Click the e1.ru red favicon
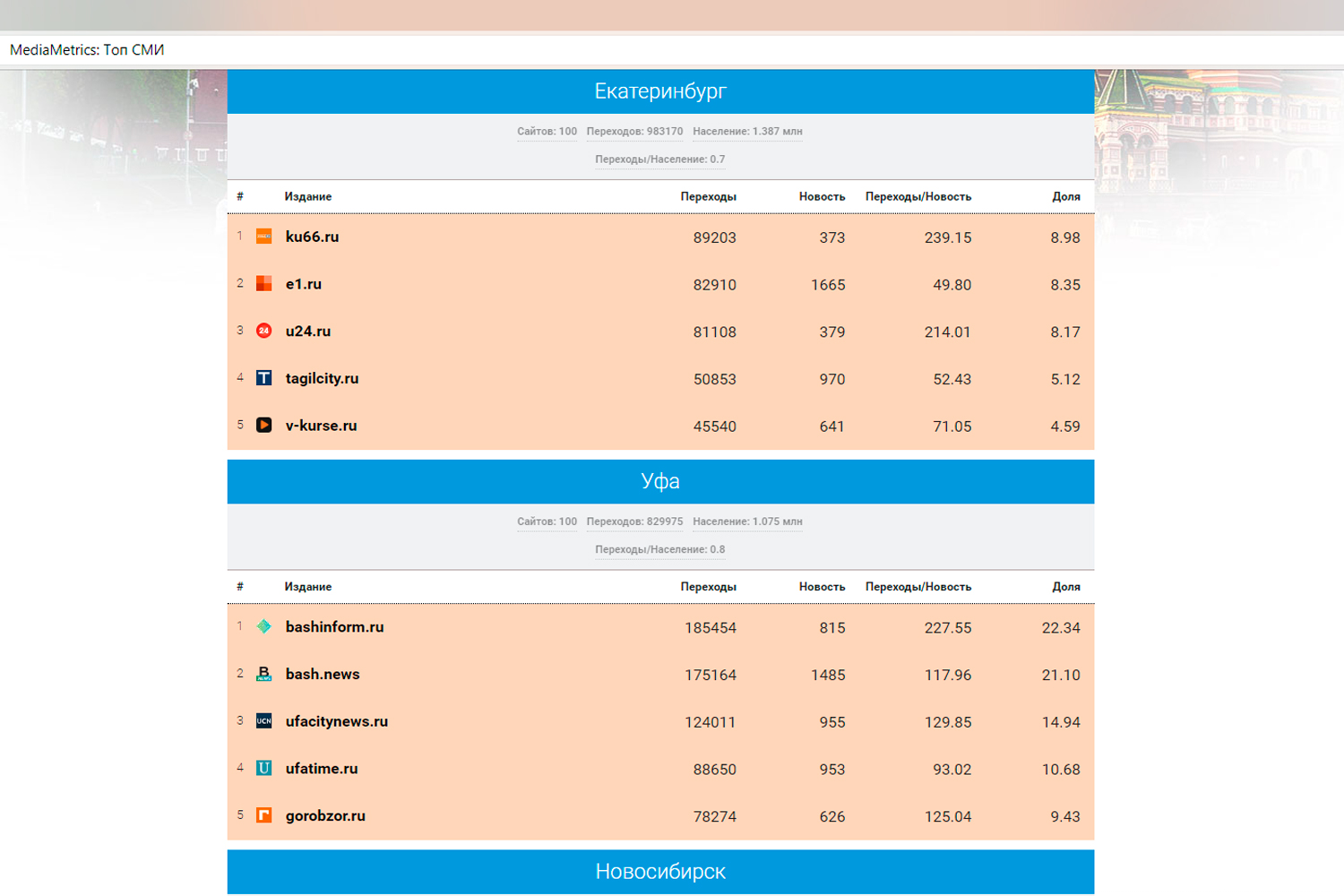 tap(263, 284)
